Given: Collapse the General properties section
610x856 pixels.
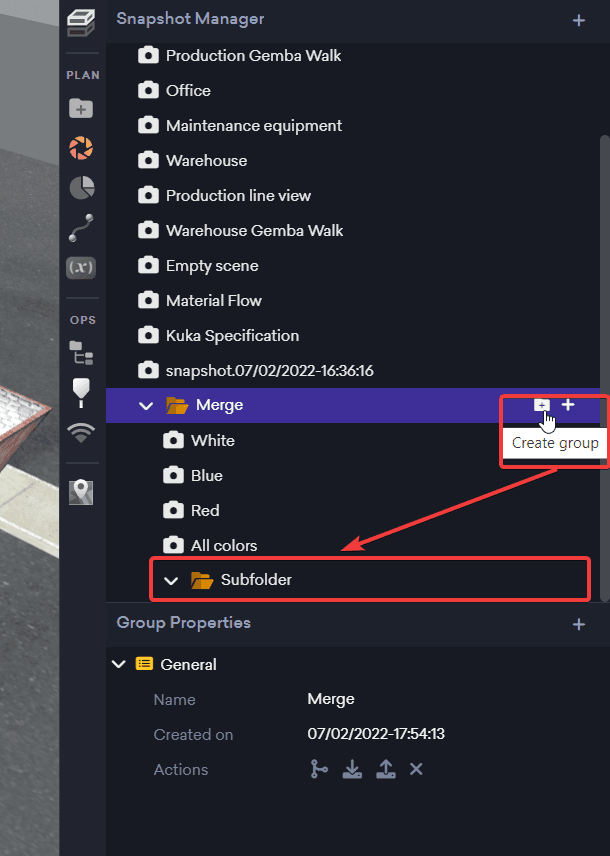Looking at the screenshot, I should (x=120, y=664).
